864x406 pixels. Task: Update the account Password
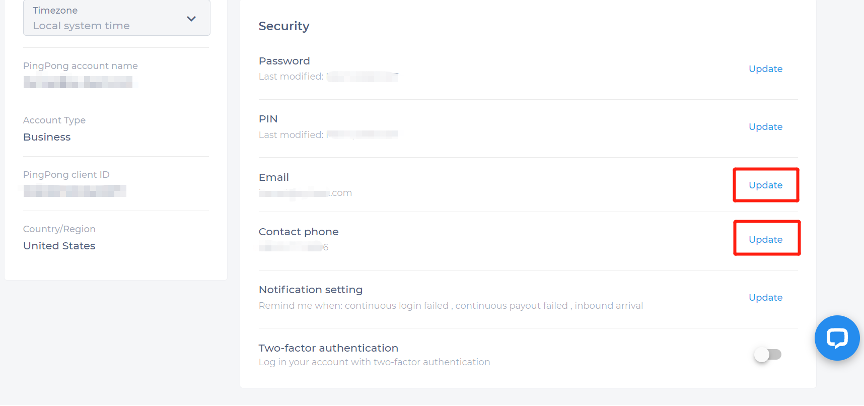coord(765,69)
